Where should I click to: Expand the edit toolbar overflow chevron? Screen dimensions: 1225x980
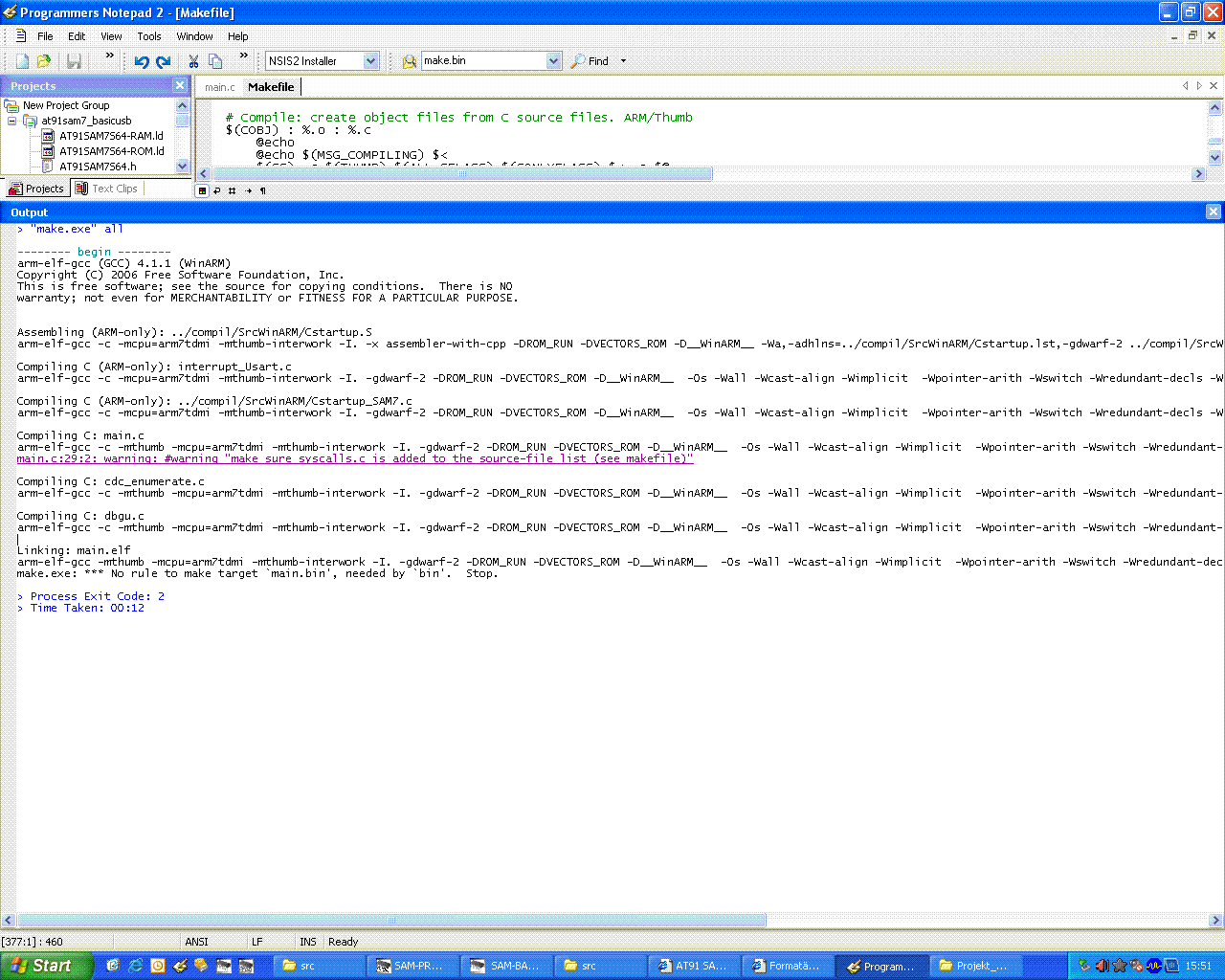pyautogui.click(x=243, y=56)
